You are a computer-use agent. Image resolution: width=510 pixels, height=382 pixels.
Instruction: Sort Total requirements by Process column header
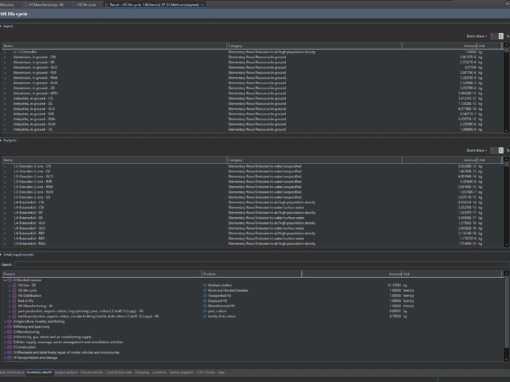pyautogui.click(x=102, y=274)
